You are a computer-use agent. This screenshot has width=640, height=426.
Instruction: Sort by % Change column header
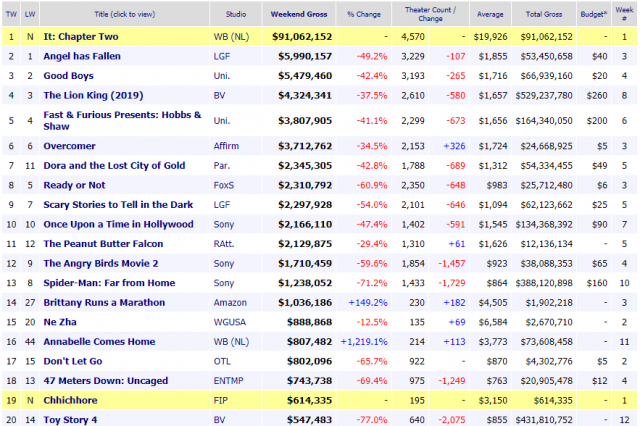tap(364, 14)
